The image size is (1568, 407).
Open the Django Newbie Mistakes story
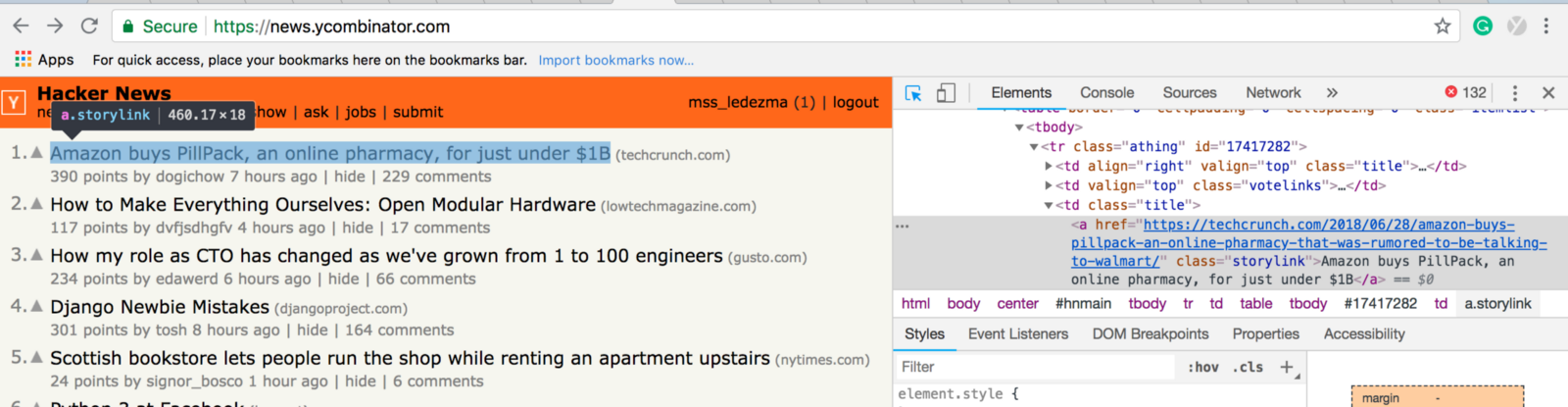tap(159, 307)
